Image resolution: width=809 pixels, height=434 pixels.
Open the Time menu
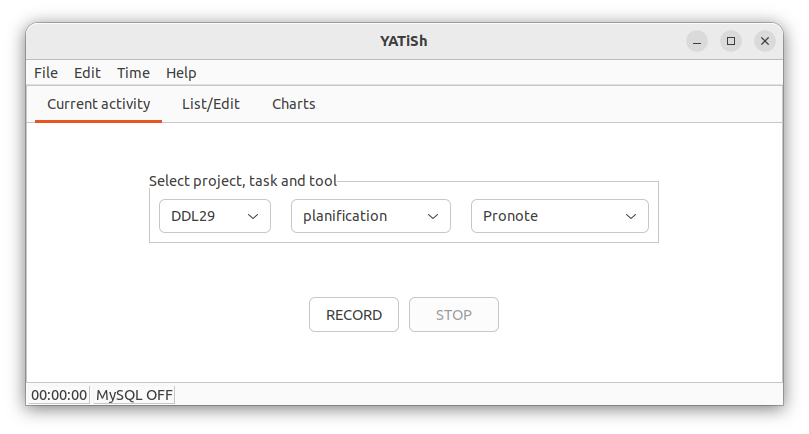tap(133, 73)
